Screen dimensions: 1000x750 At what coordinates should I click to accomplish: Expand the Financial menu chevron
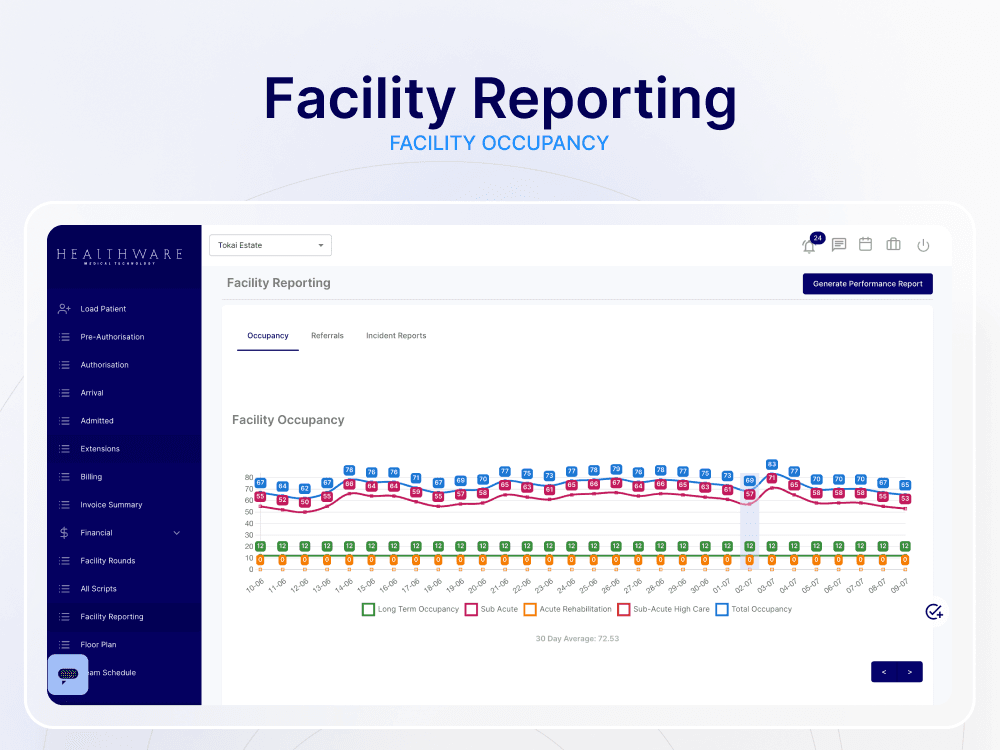coord(177,533)
